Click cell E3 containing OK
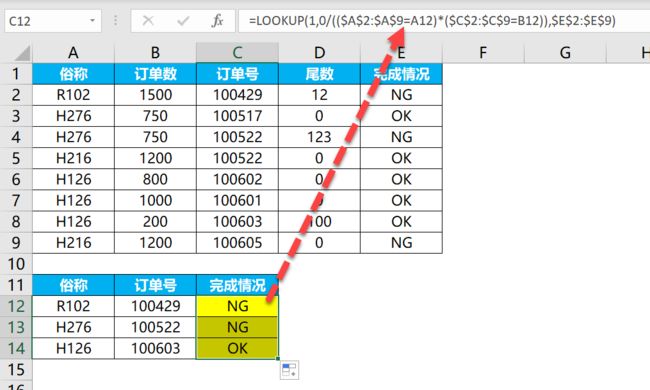Screen dimensions: 650x390 click(401, 116)
